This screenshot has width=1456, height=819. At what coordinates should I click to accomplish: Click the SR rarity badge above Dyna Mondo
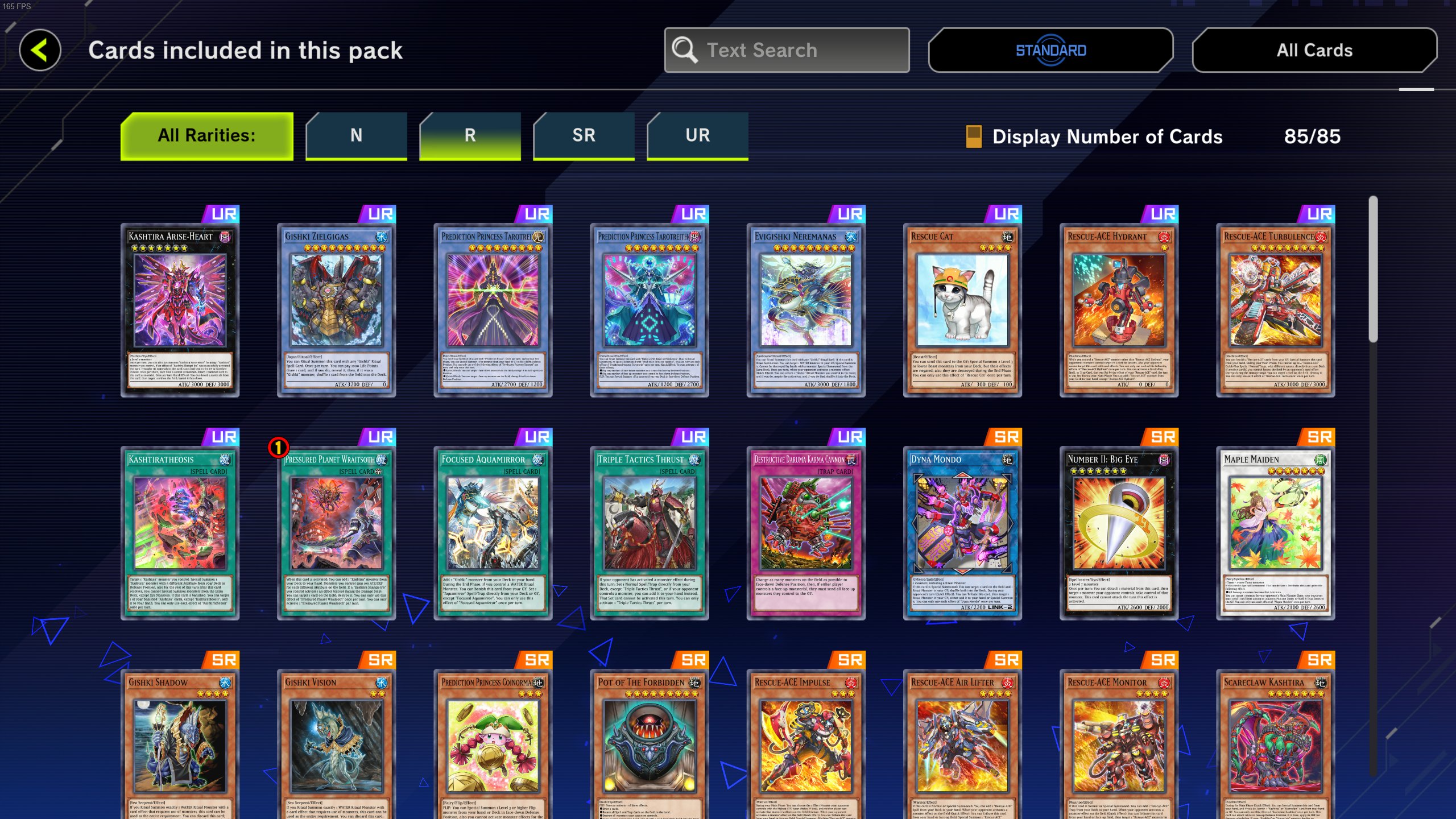click(1005, 437)
